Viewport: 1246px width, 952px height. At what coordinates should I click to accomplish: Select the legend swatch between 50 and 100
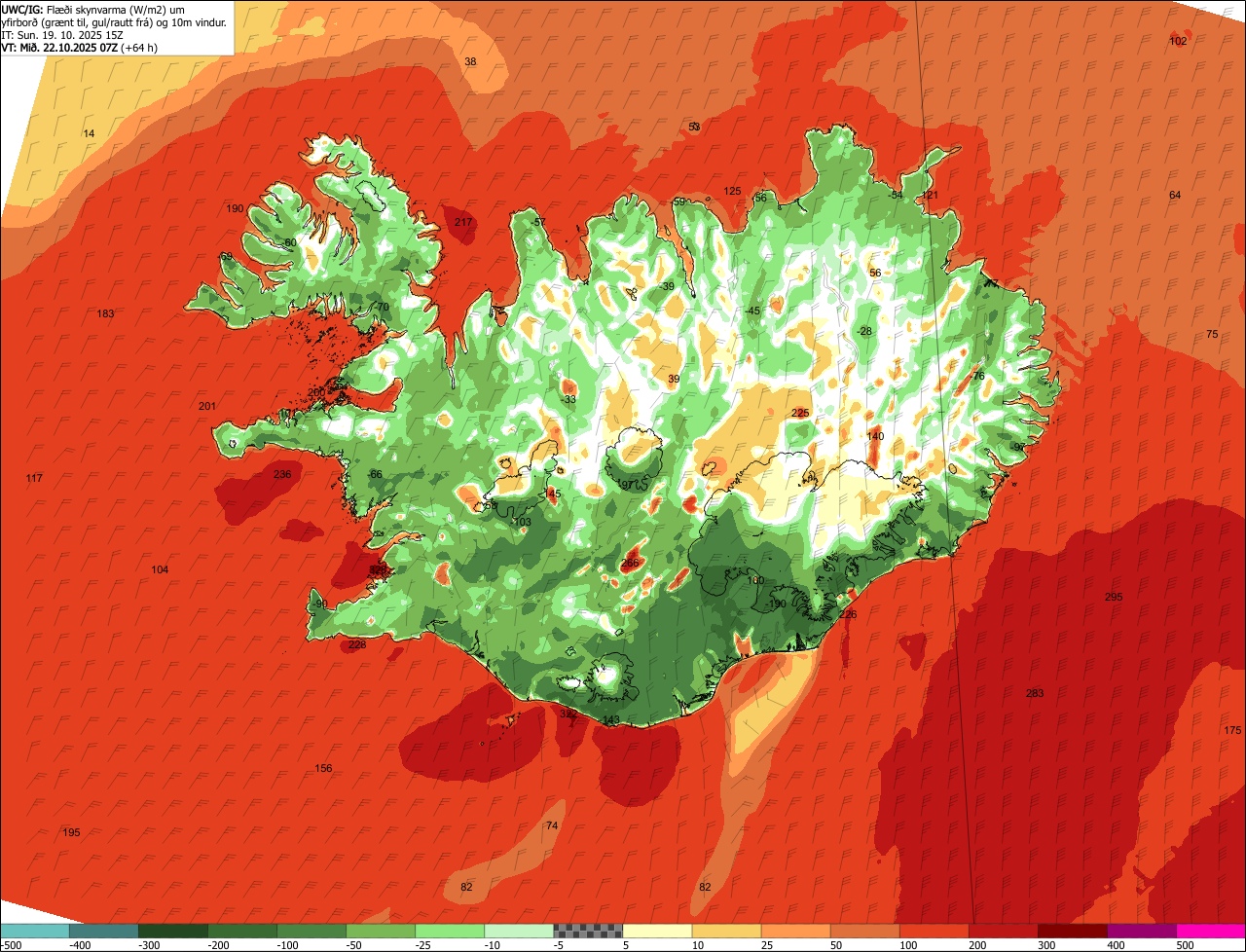coord(865,930)
